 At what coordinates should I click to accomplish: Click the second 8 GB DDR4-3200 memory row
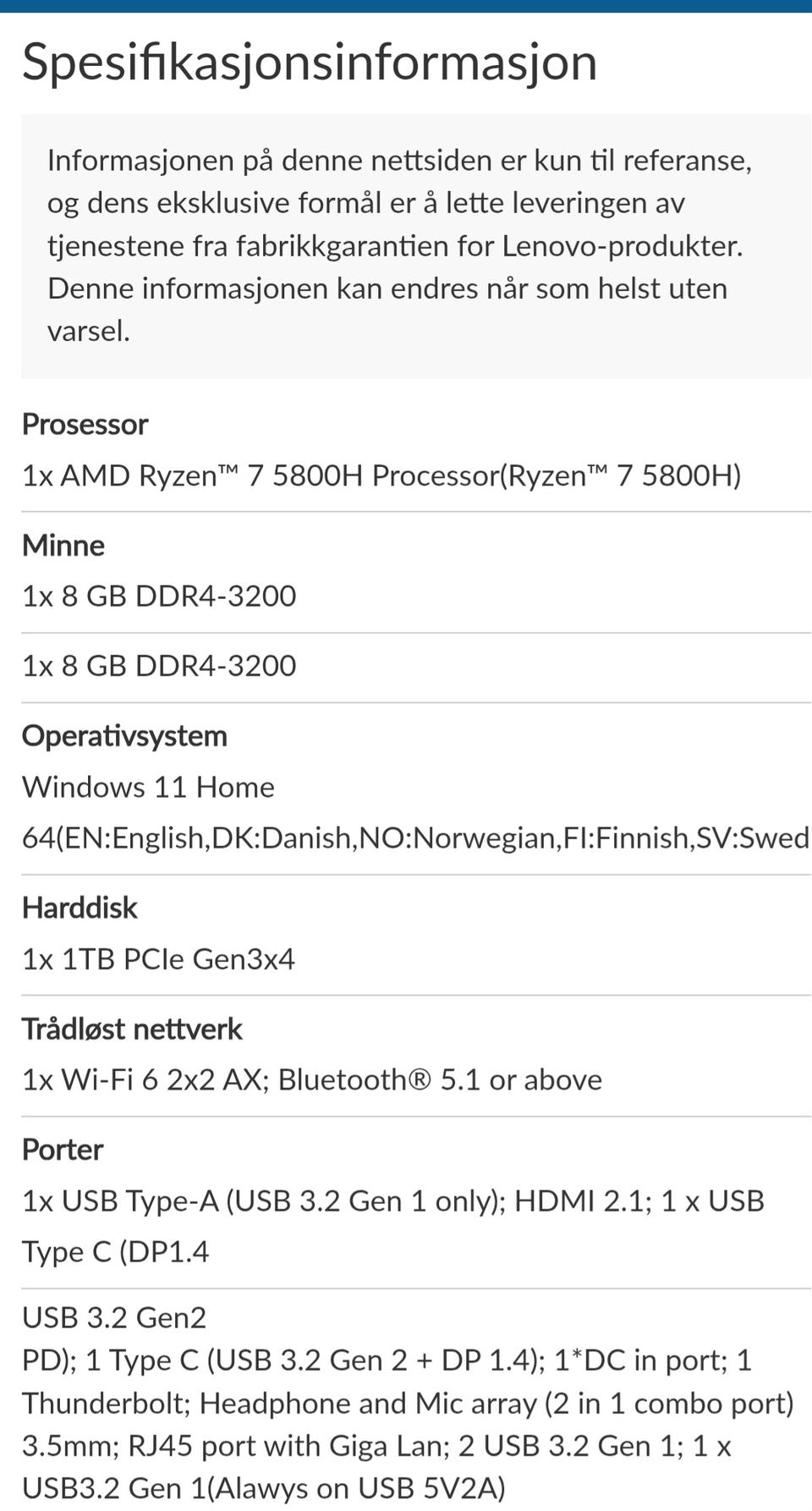[x=159, y=666]
